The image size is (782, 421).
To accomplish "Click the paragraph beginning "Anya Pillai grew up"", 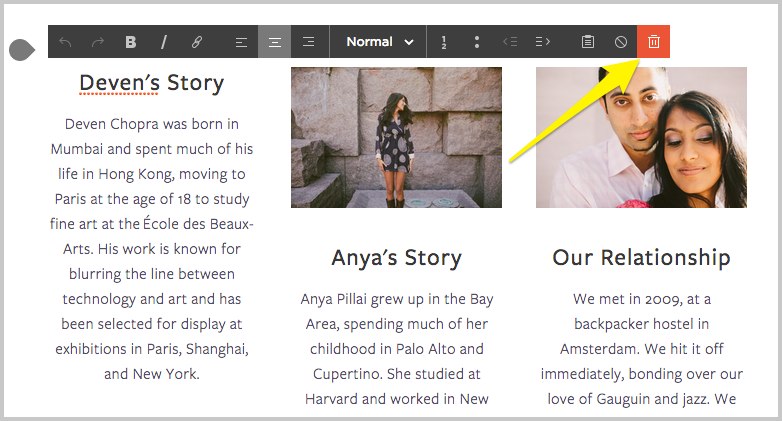I will (396, 349).
